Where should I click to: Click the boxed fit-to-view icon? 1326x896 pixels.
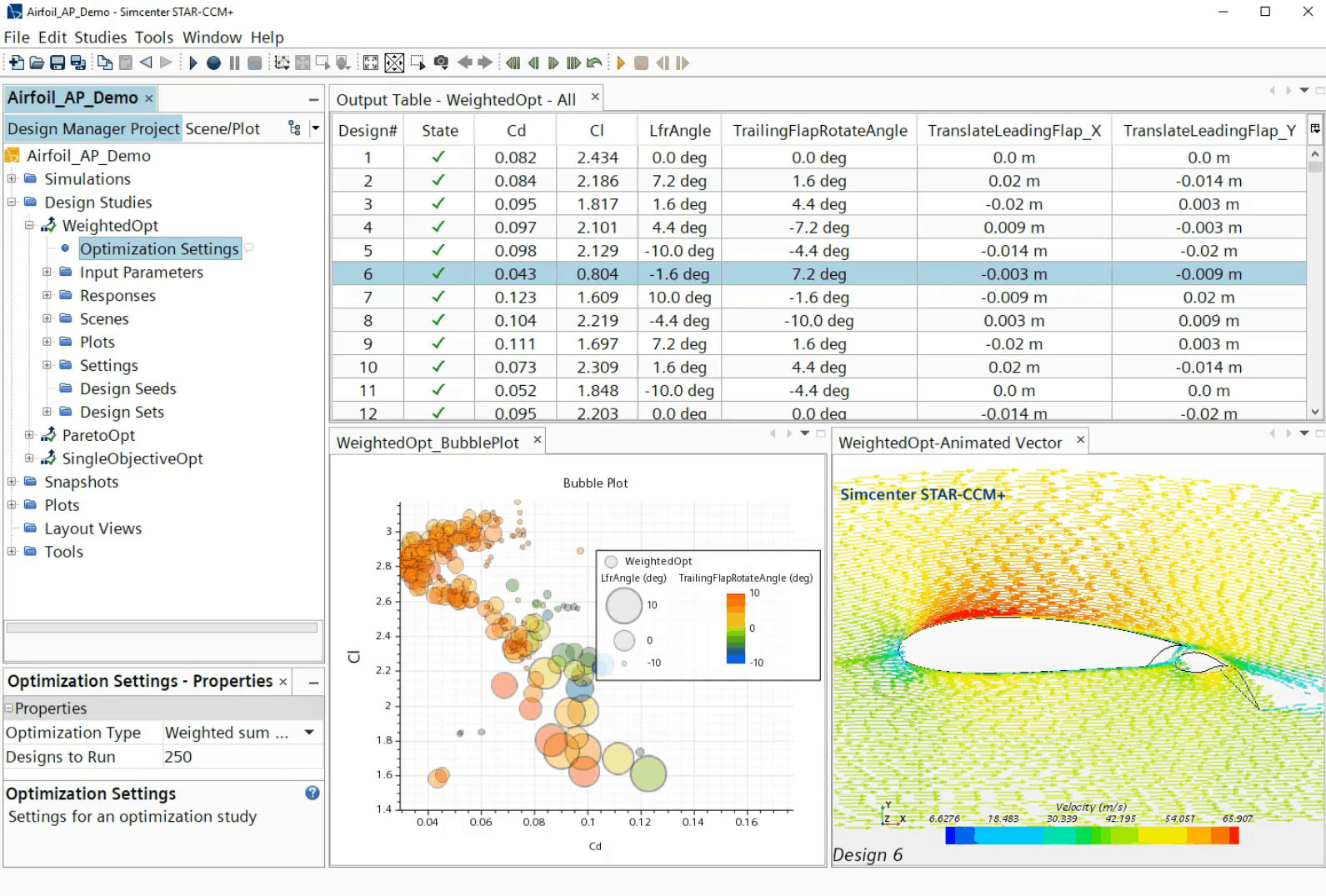394,63
